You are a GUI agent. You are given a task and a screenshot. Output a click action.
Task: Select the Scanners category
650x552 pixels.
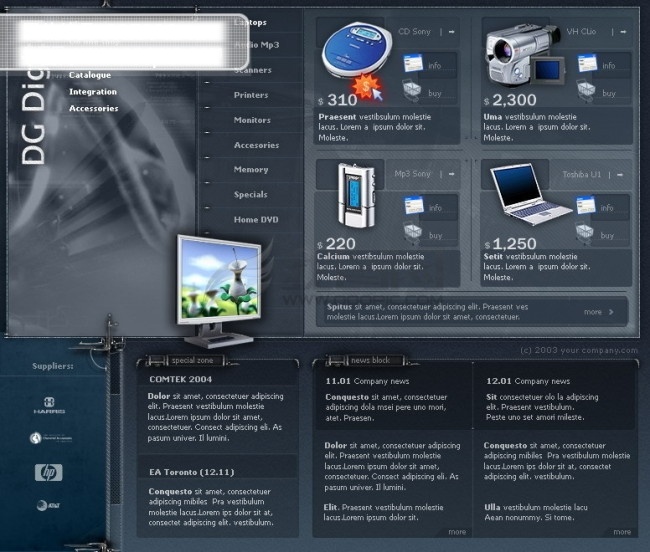click(x=252, y=70)
